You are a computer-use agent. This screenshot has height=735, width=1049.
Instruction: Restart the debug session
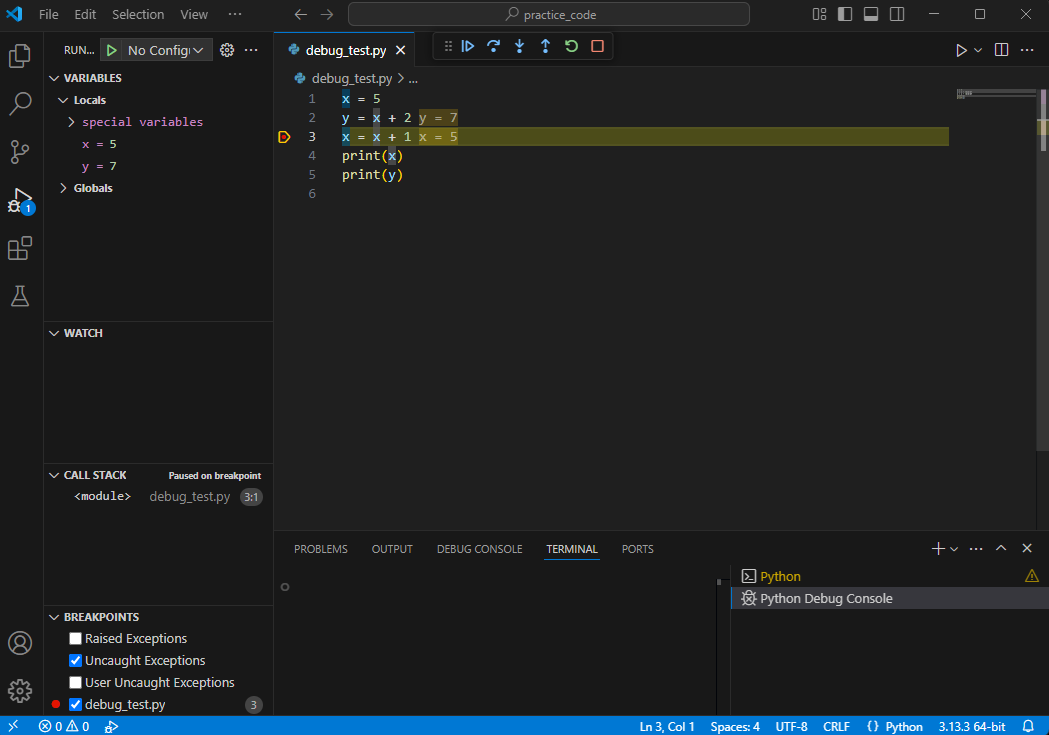[571, 46]
